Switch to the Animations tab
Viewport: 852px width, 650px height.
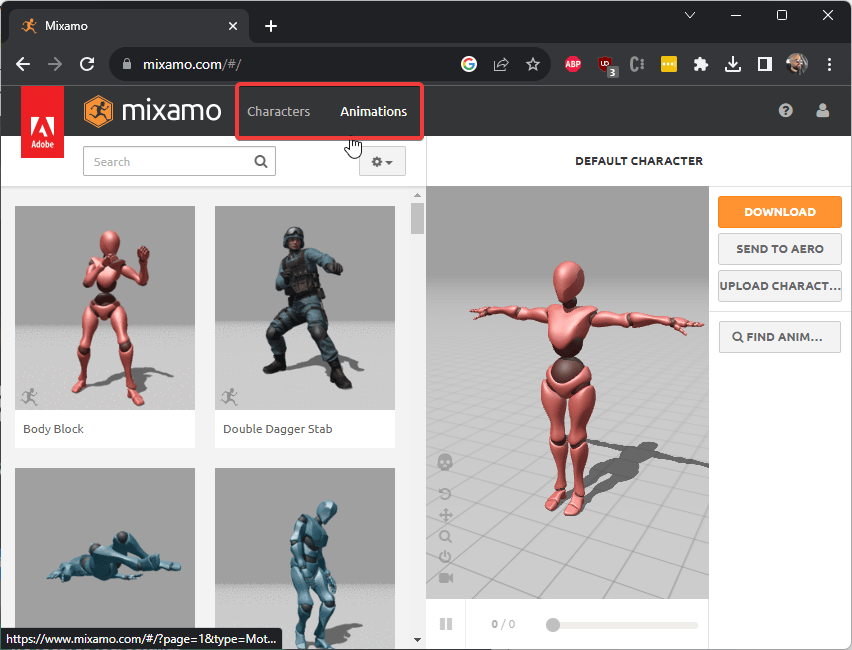373,111
